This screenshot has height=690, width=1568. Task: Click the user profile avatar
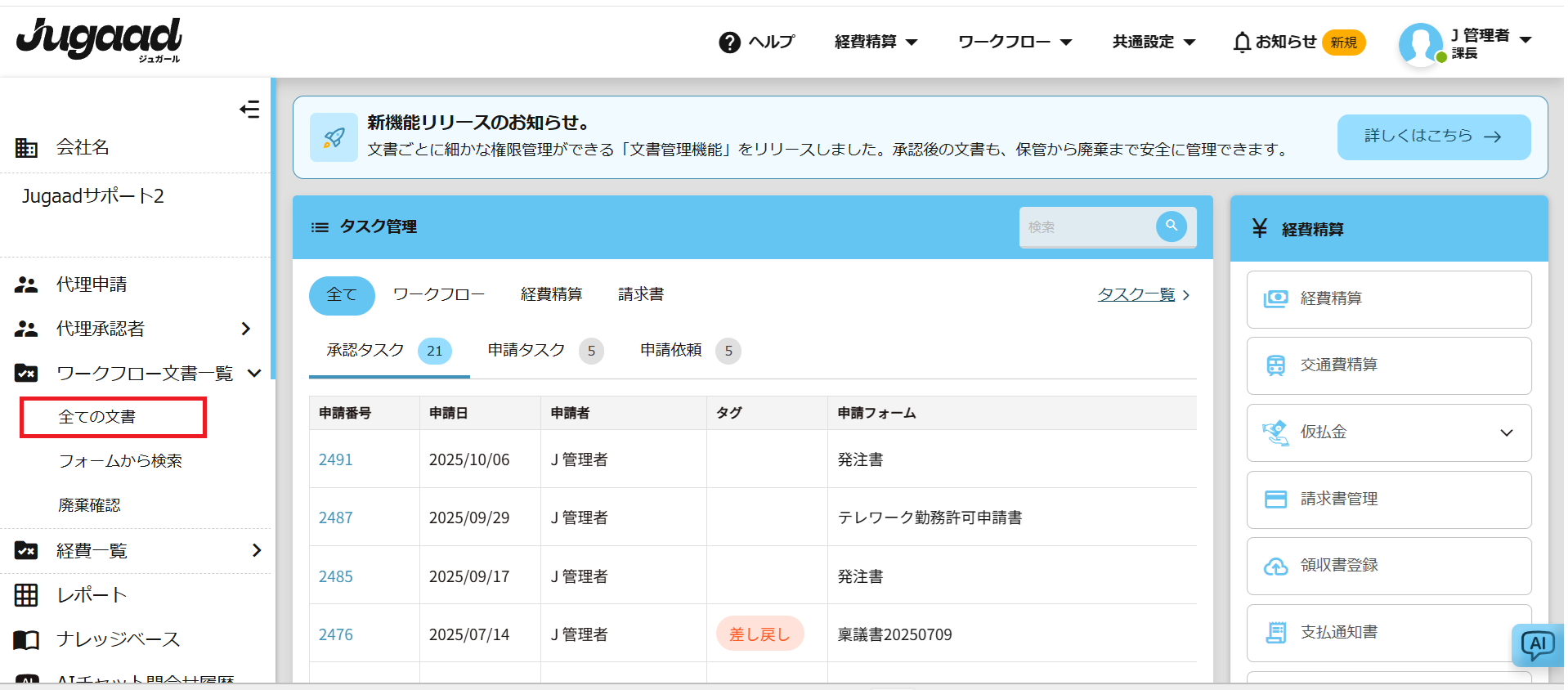coord(1420,44)
